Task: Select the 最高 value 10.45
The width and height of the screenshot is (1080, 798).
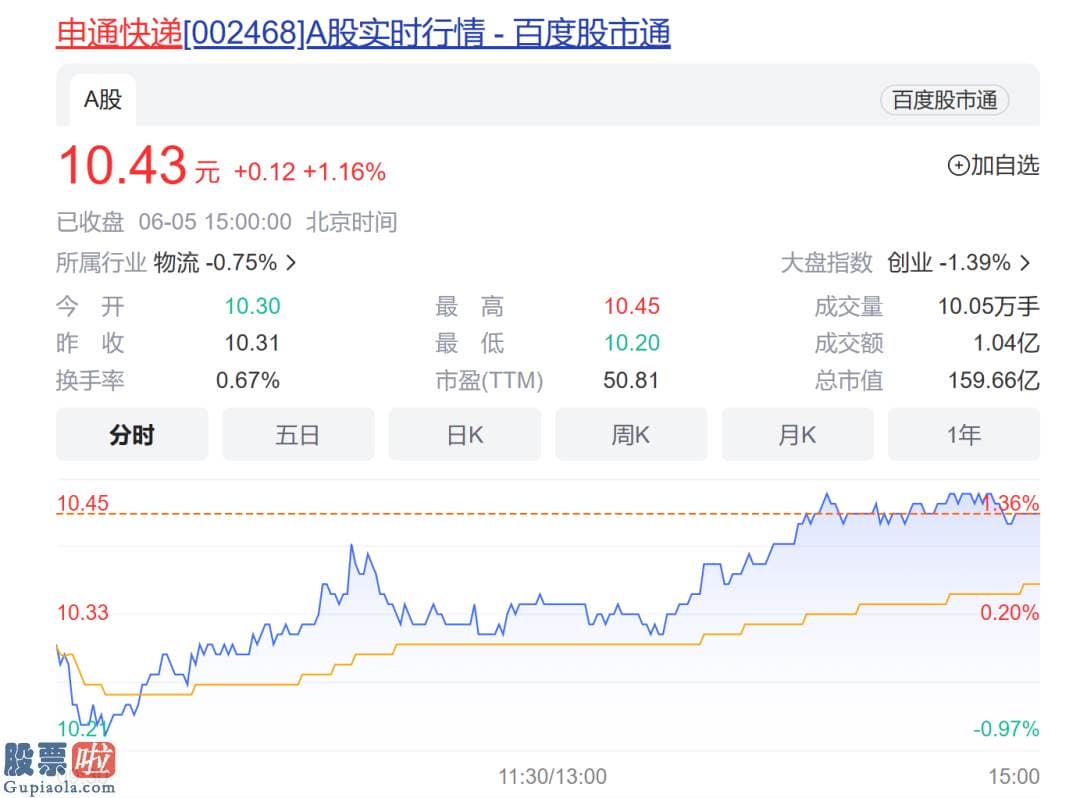Action: [x=632, y=306]
